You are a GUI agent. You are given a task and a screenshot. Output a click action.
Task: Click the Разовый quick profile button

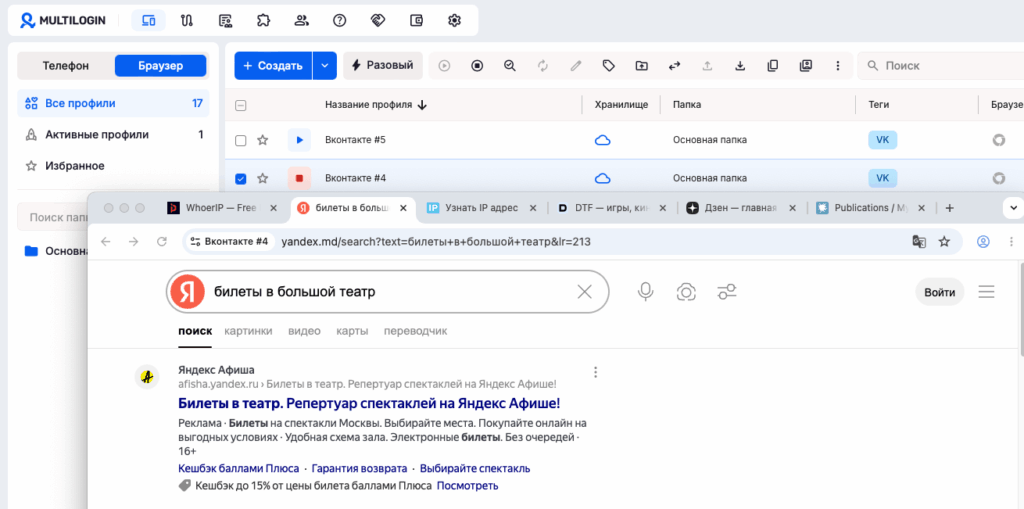click(383, 65)
